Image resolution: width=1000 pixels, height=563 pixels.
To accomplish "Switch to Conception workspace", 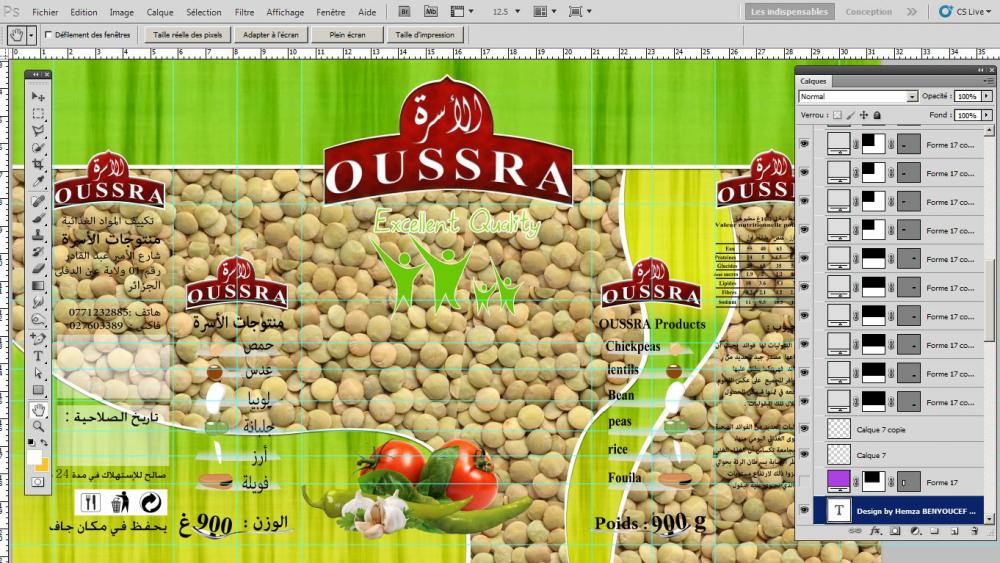I will pos(869,11).
